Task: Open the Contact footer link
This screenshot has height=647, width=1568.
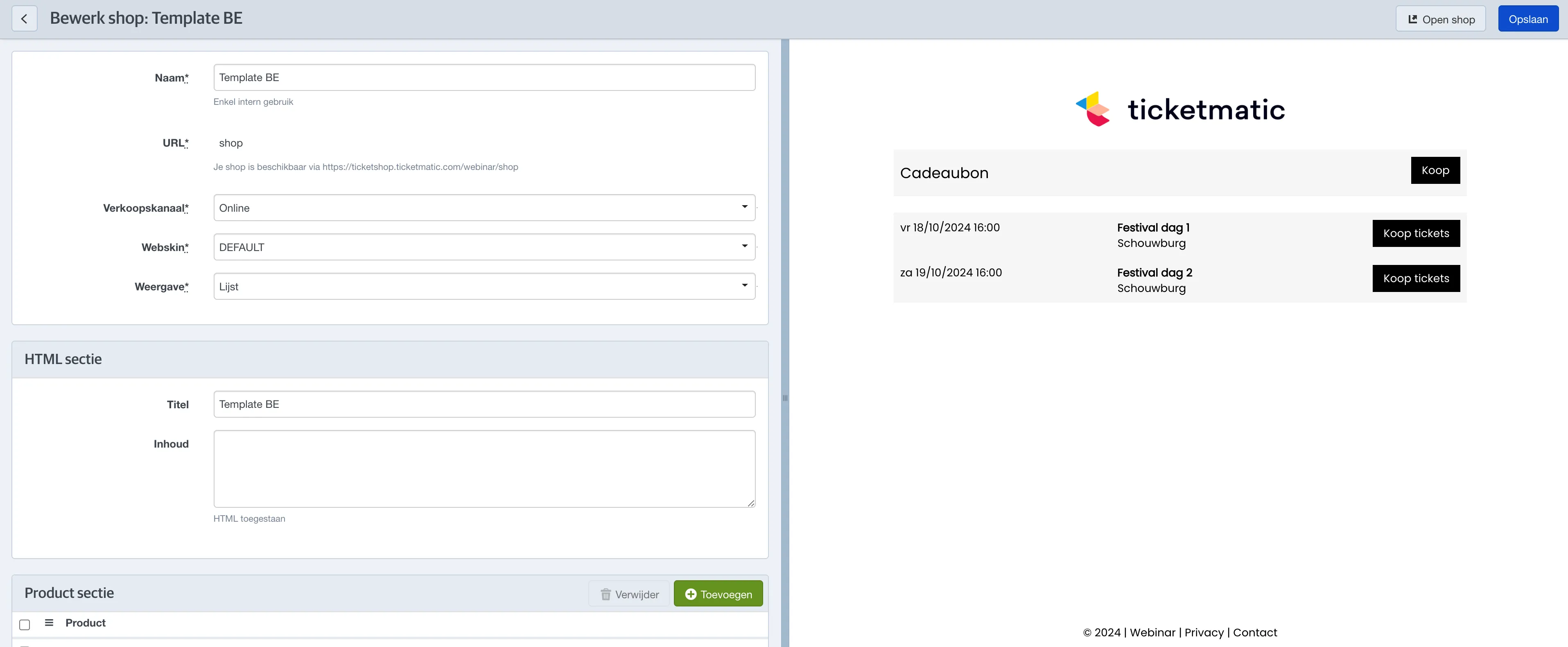Action: click(1254, 632)
